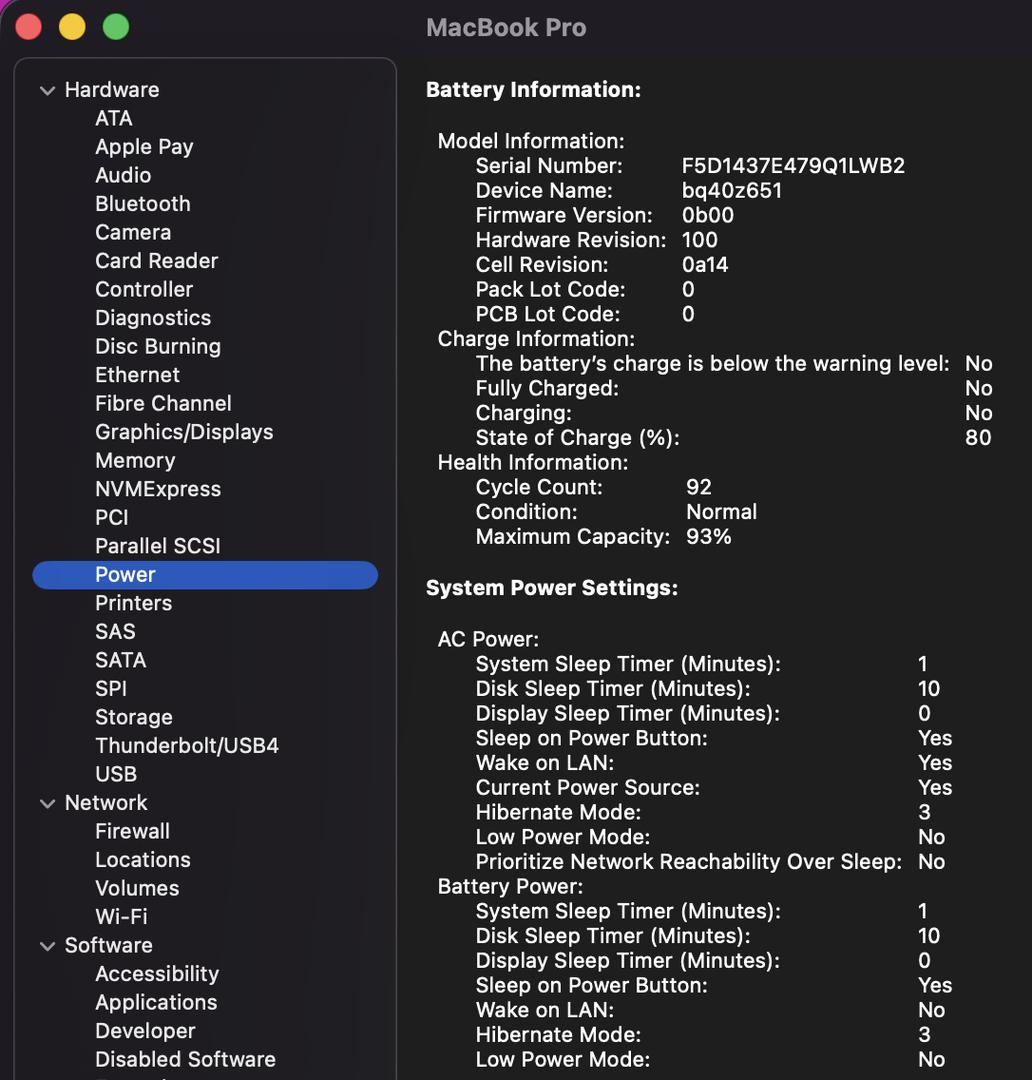Select Wi-Fi under Network
This screenshot has width=1032, height=1080.
(x=121, y=917)
